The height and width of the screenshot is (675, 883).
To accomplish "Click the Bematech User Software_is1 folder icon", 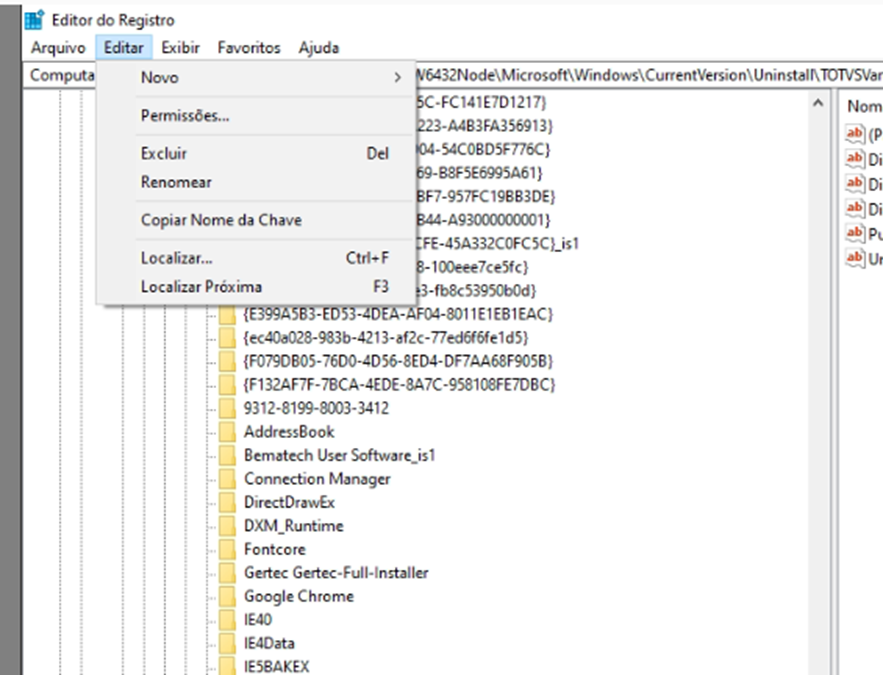I will (228, 455).
